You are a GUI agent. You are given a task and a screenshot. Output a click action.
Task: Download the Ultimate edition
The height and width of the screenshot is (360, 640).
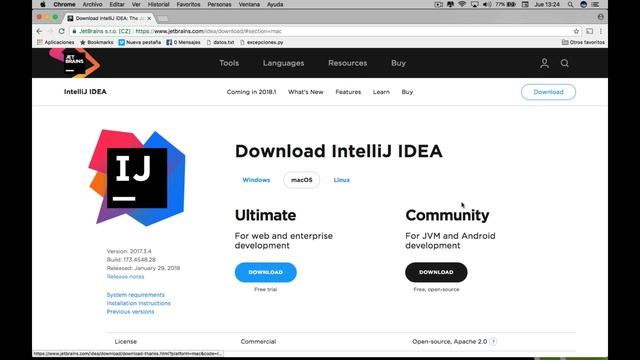pyautogui.click(x=266, y=272)
